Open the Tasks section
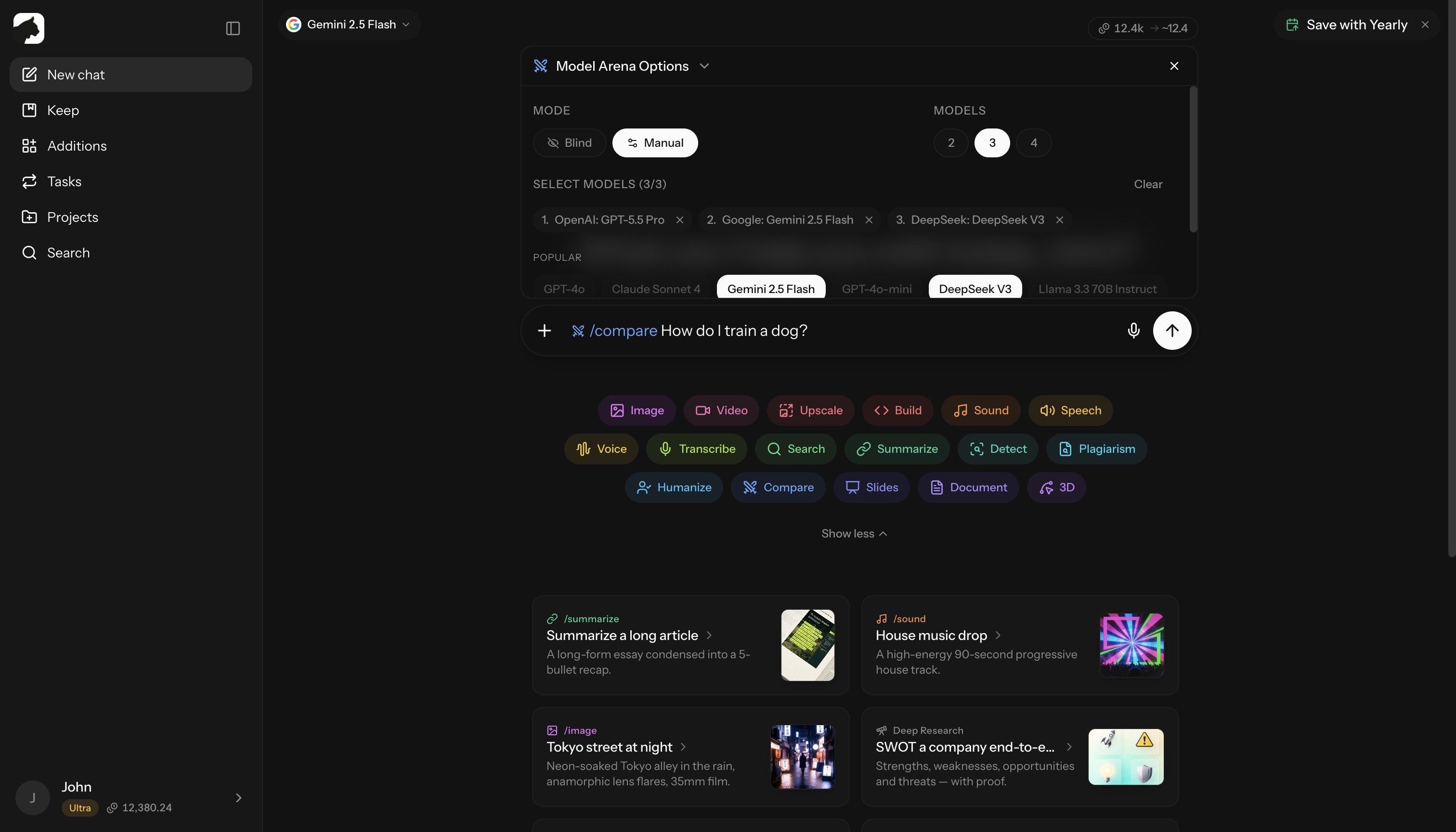Screen dimensions: 1456x832 (131, 181)
